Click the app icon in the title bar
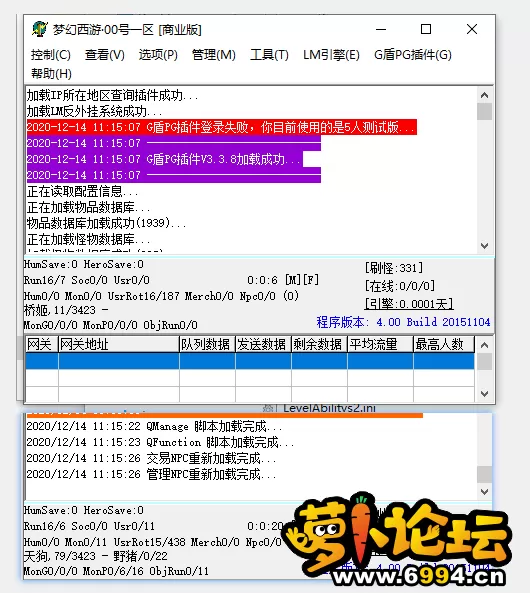Image resolution: width=530 pixels, height=593 pixels. click(39, 29)
